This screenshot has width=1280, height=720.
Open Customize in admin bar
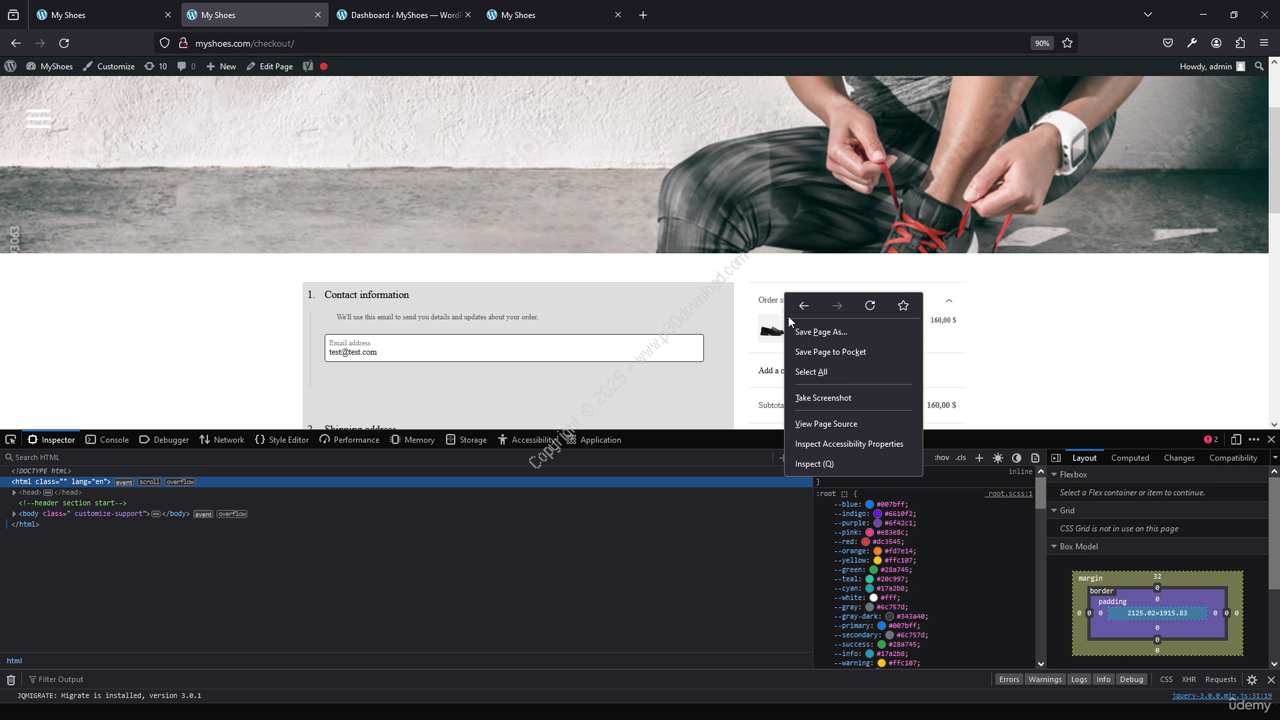[109, 66]
